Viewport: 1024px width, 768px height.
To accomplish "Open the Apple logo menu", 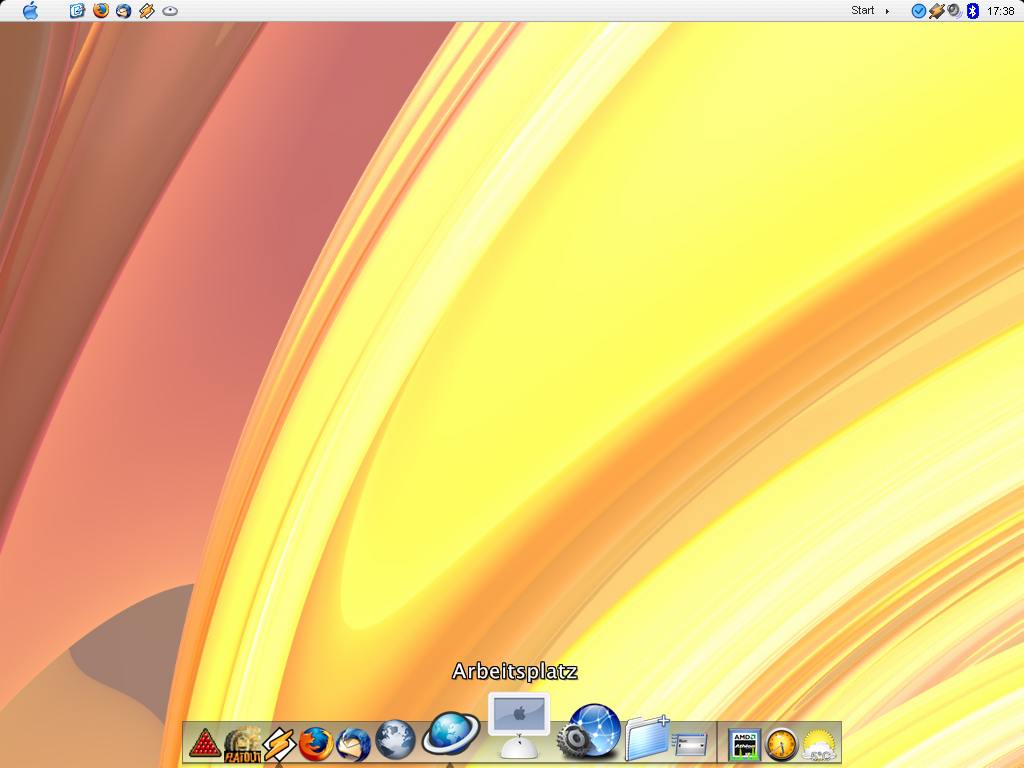I will pos(30,10).
